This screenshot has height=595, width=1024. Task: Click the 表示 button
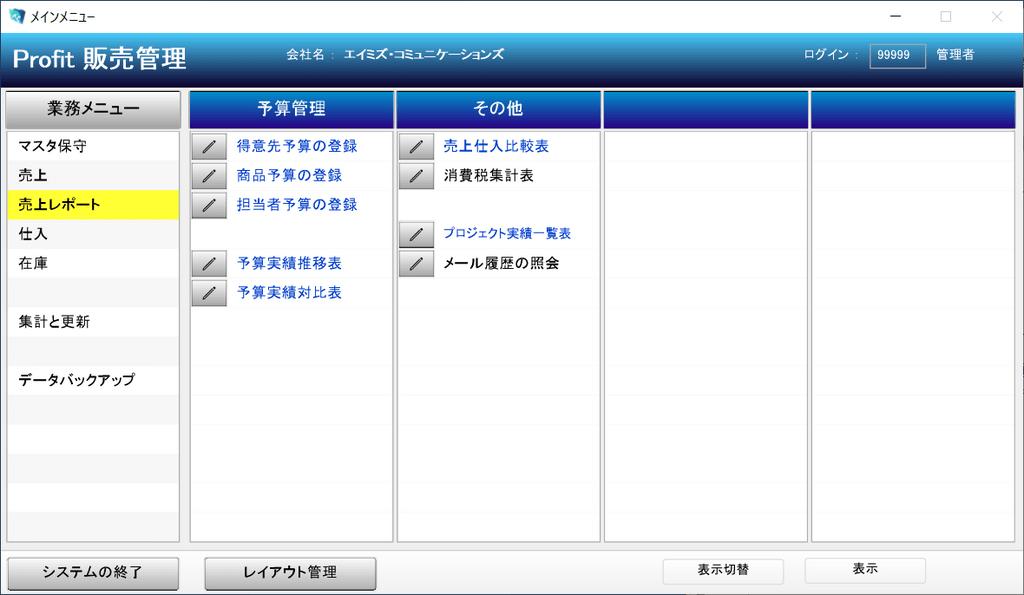point(865,570)
